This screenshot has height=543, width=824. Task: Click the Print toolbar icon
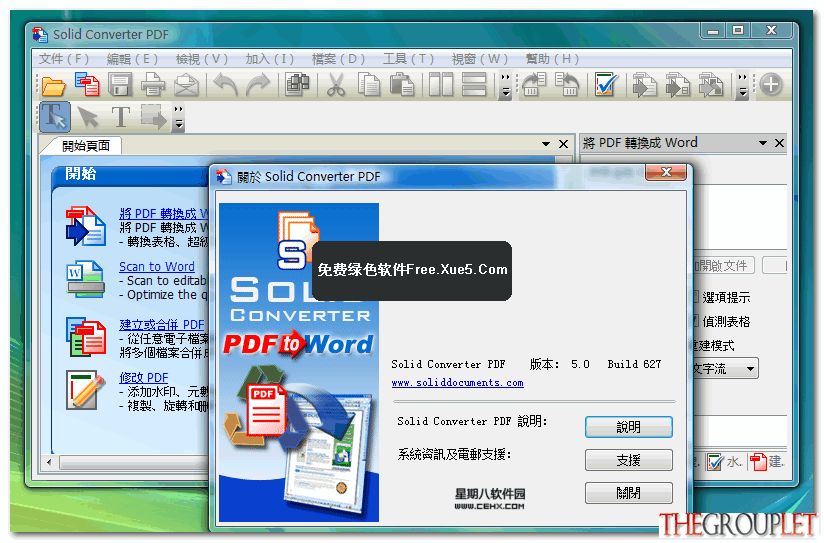(x=153, y=85)
